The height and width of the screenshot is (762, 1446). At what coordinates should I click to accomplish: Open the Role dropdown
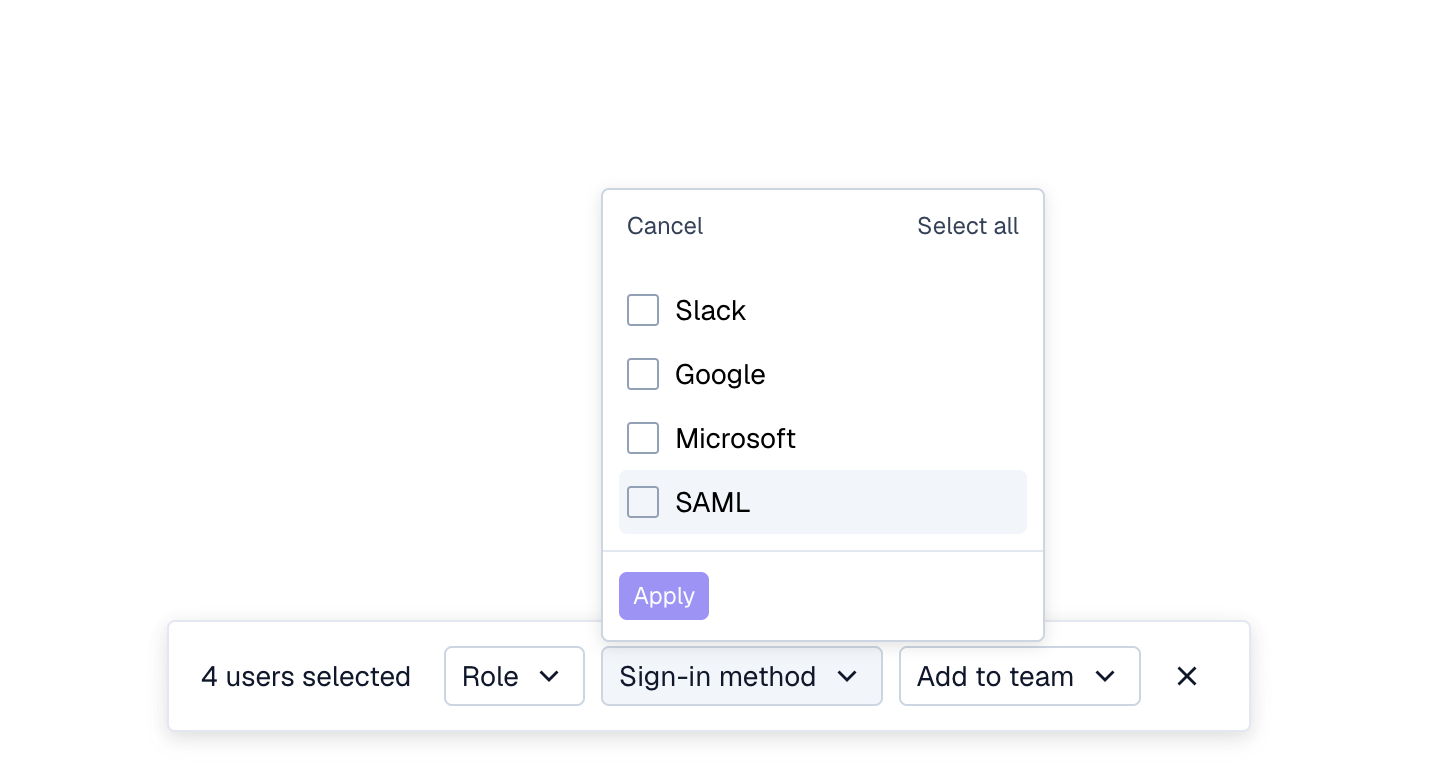click(x=514, y=677)
